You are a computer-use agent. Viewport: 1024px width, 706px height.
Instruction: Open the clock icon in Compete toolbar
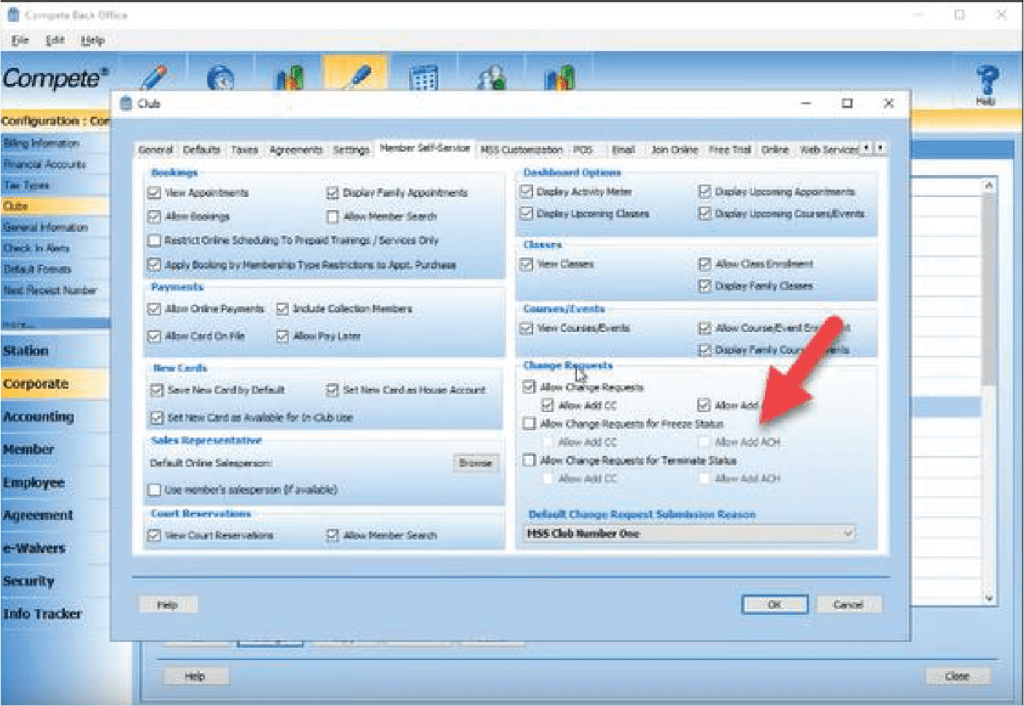click(x=220, y=78)
